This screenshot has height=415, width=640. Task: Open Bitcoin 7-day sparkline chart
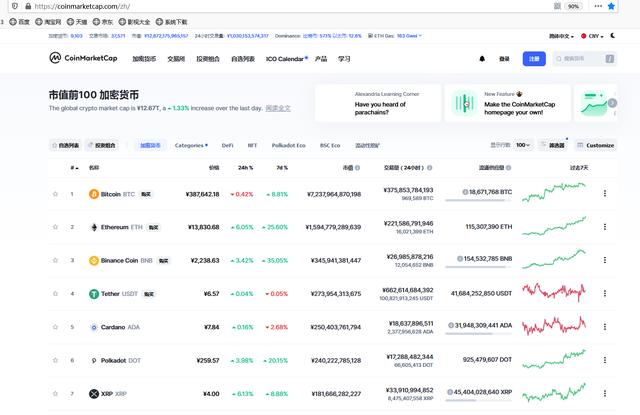click(x=554, y=193)
